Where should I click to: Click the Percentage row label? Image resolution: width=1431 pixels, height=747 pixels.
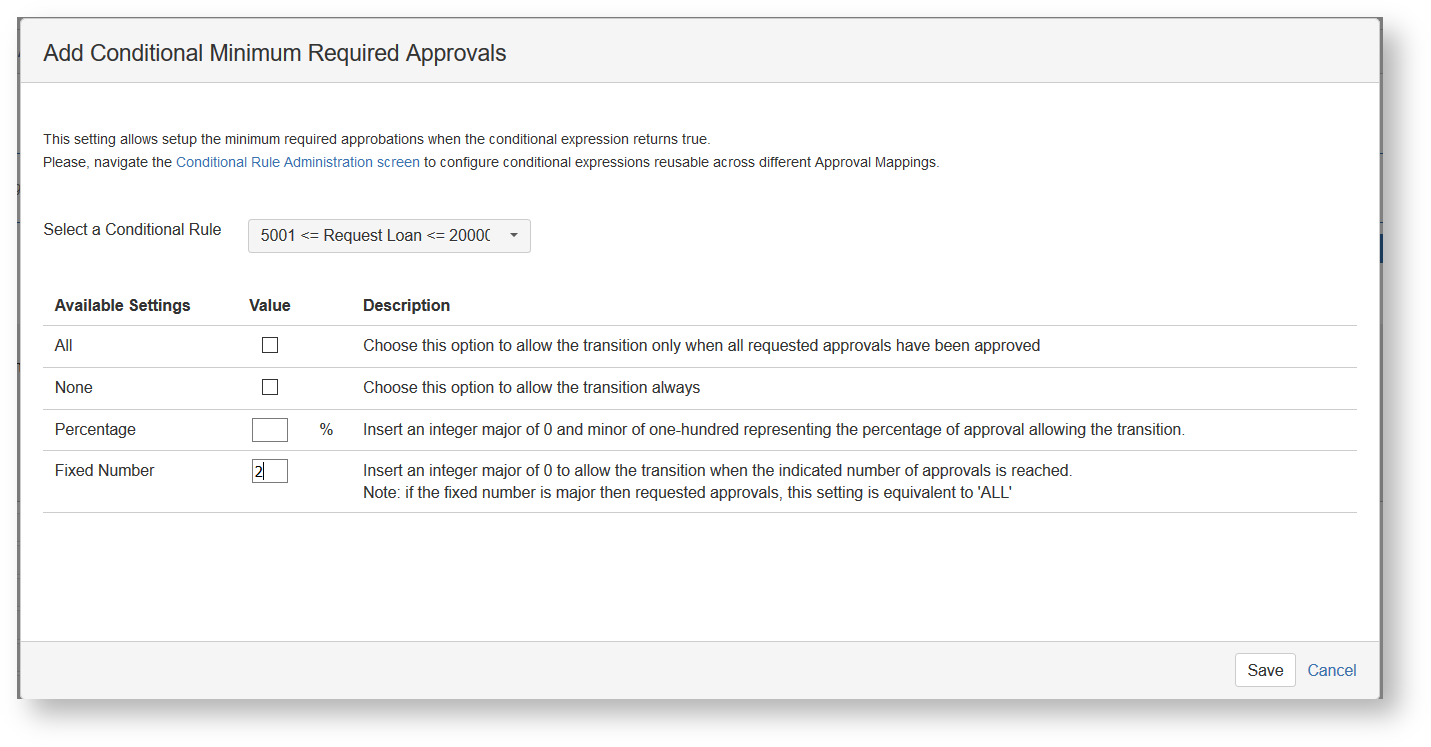point(95,429)
